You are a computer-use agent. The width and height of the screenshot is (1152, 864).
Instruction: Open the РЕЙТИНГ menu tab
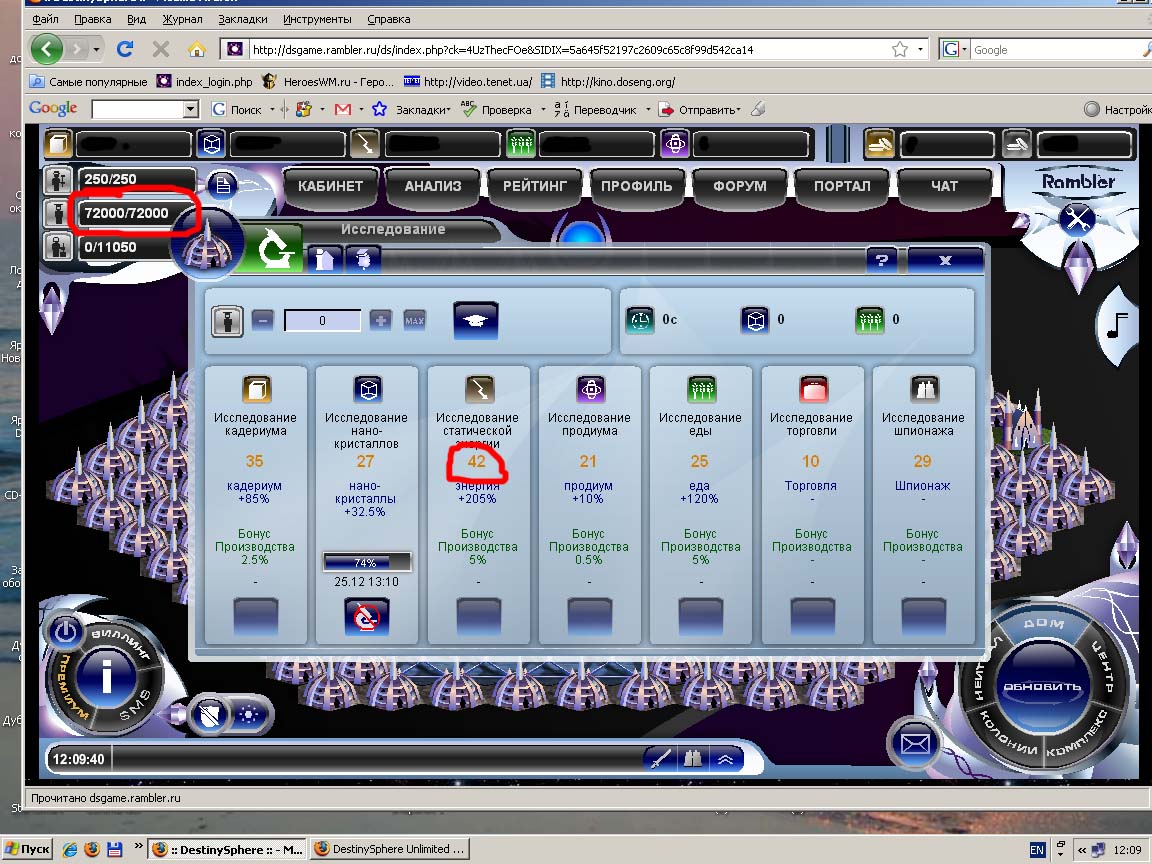click(x=535, y=186)
